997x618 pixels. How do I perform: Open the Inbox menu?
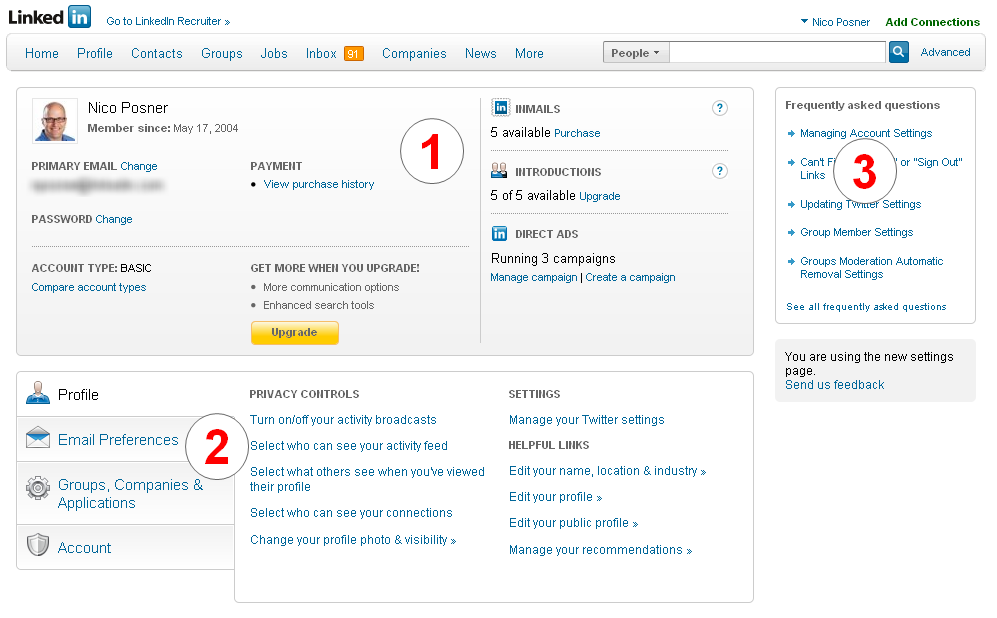321,53
